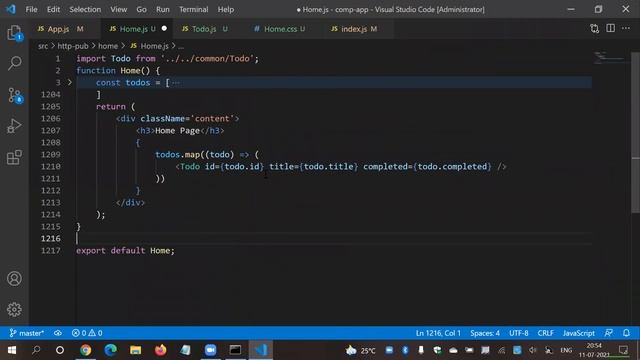
Task: Open the terminal window taskbar icon
Action: (235, 350)
